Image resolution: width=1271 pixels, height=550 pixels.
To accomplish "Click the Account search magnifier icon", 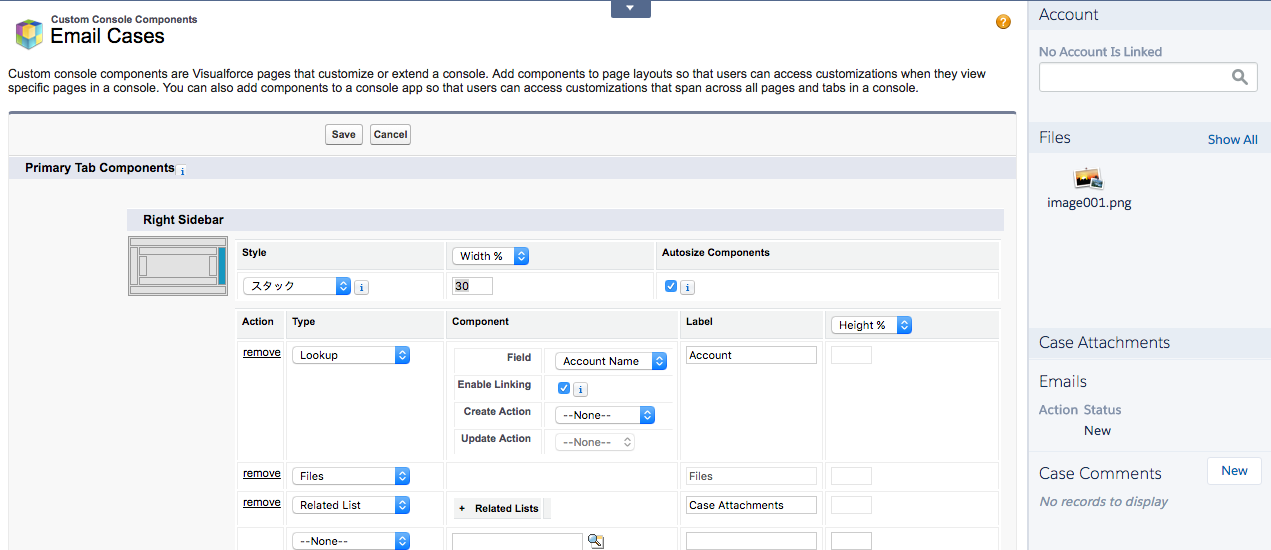I will [x=1239, y=77].
